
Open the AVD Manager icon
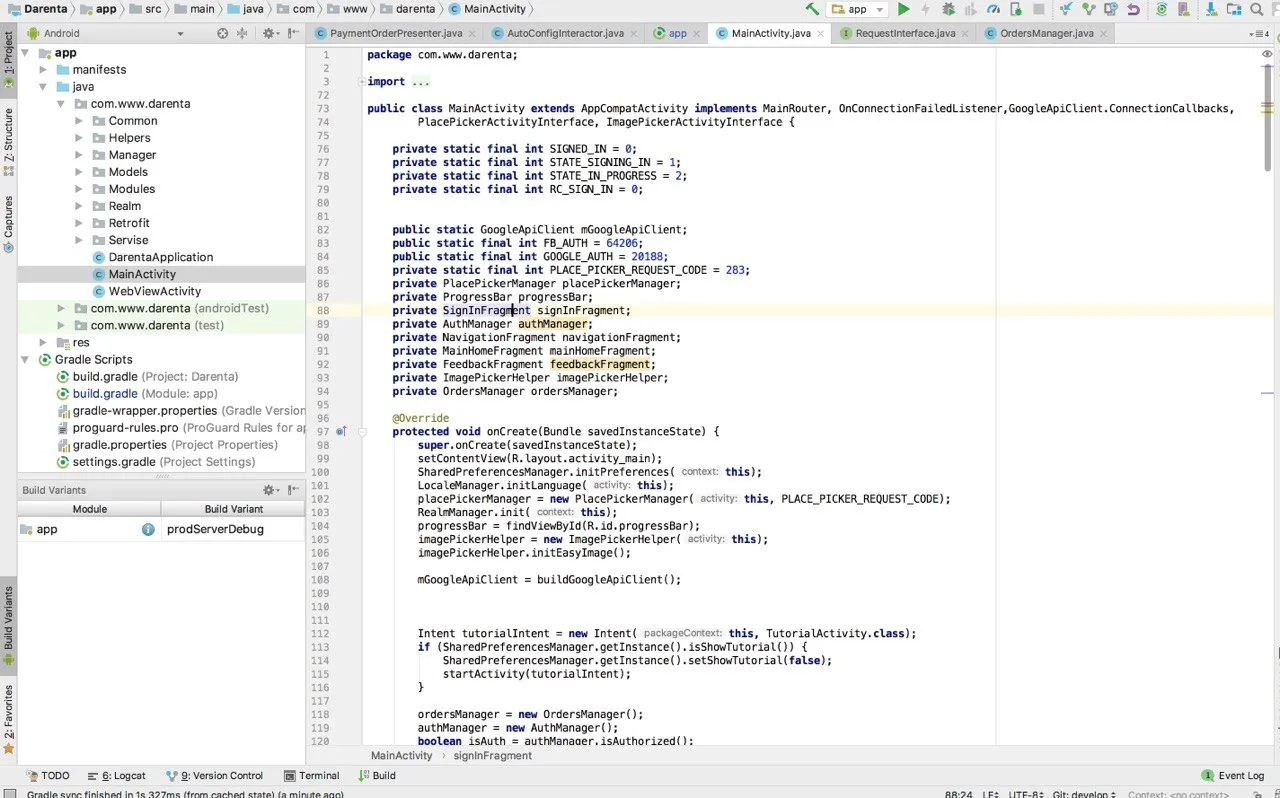pos(1183,9)
